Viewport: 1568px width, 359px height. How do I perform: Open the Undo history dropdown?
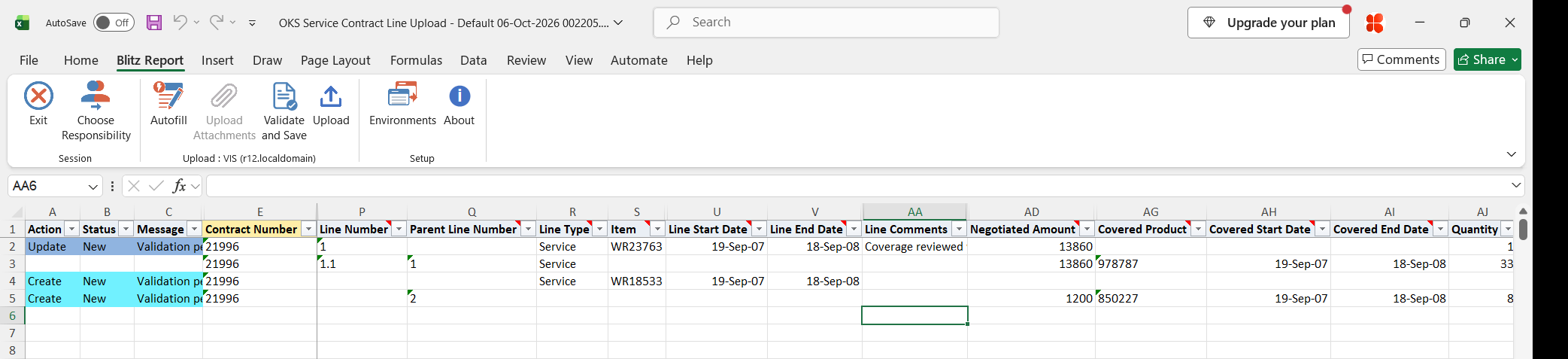(x=196, y=23)
